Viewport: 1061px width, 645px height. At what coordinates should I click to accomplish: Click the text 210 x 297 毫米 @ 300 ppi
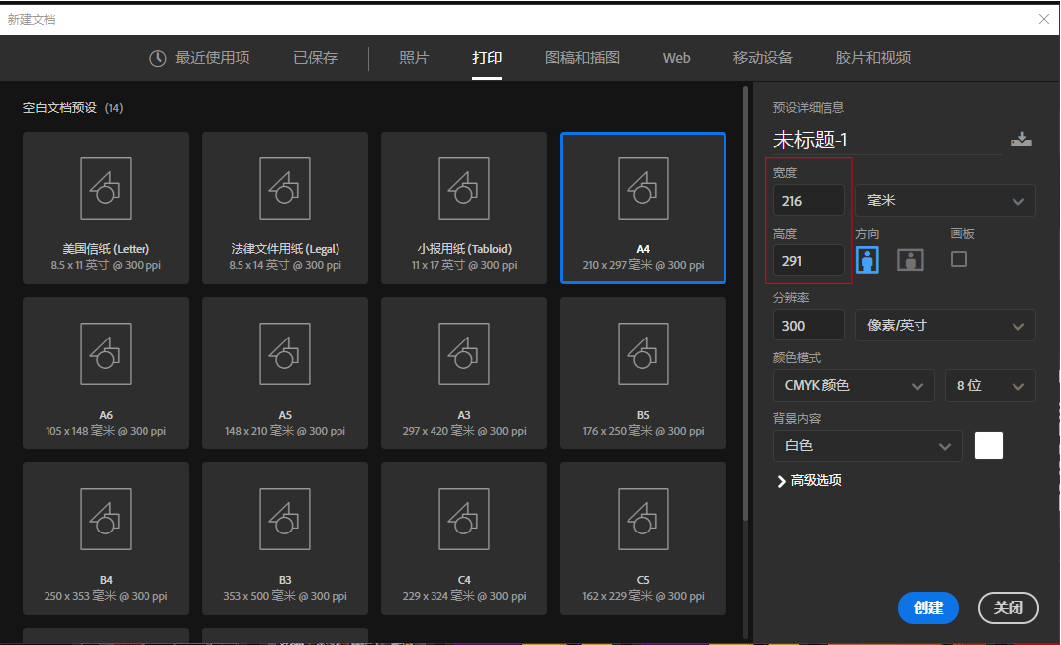[x=644, y=265]
